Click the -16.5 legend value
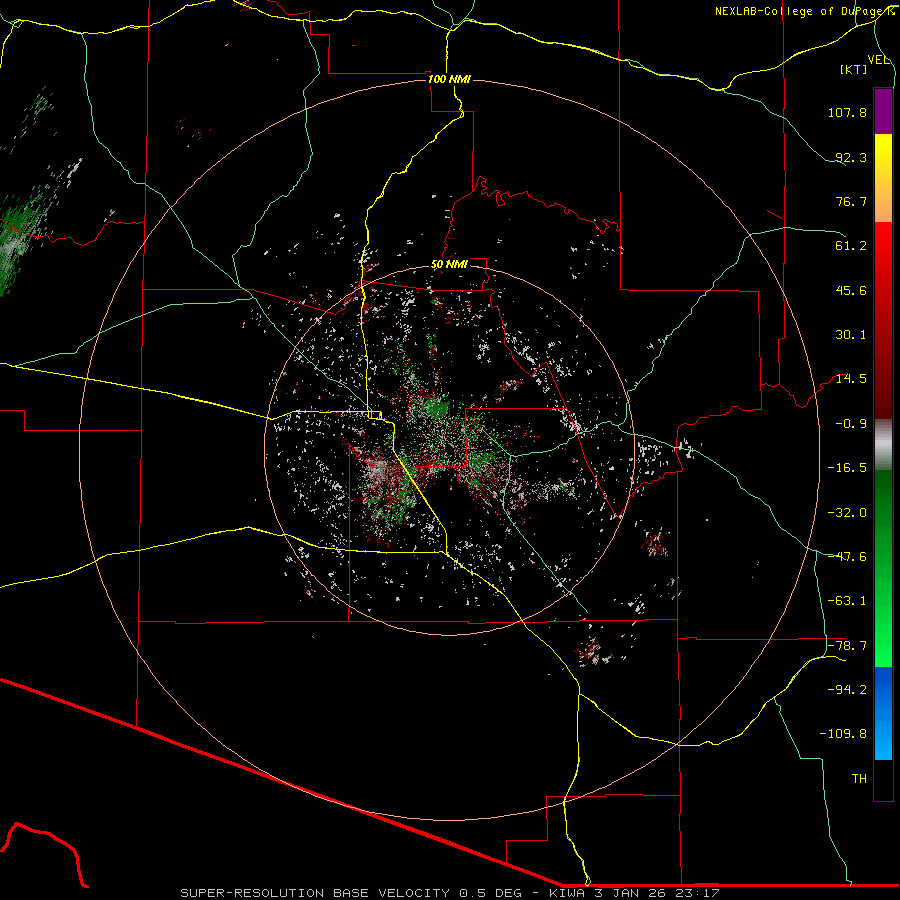This screenshot has height=900, width=900. click(x=847, y=468)
